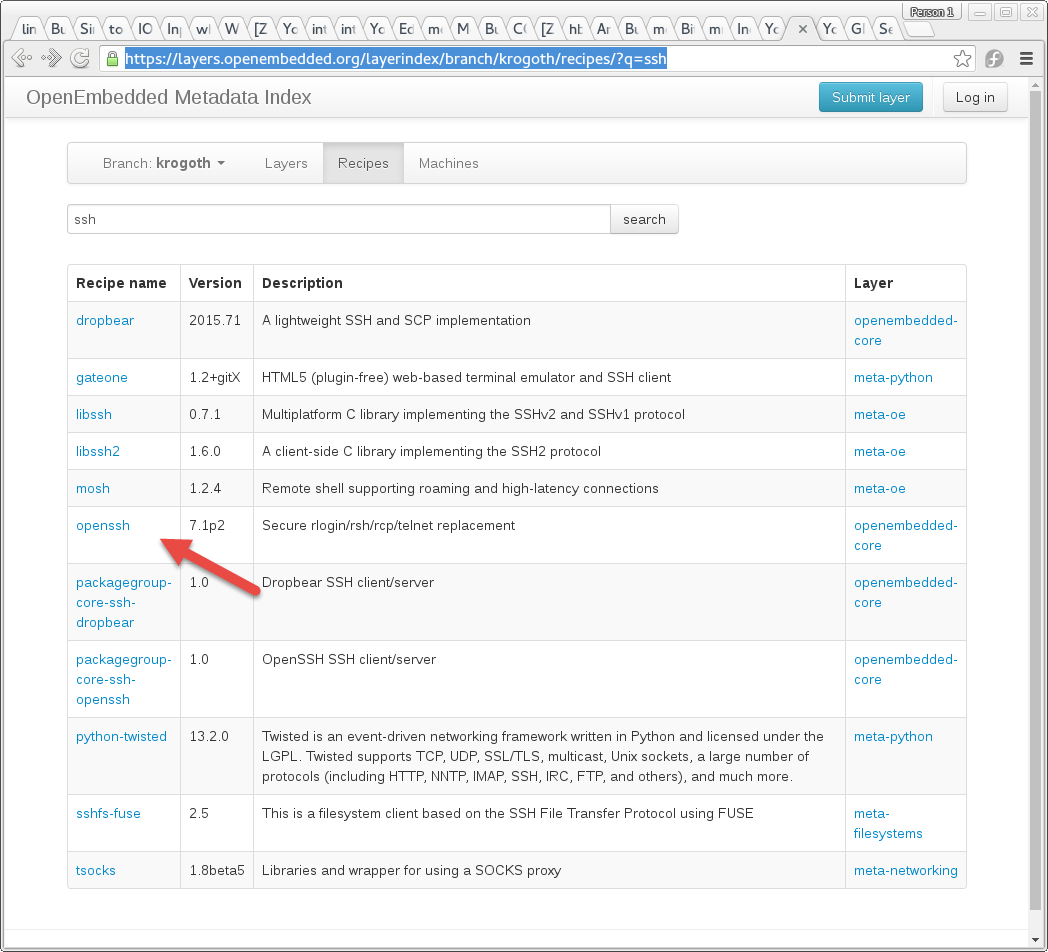
Task: Click the recipe search text field
Action: (x=338, y=219)
